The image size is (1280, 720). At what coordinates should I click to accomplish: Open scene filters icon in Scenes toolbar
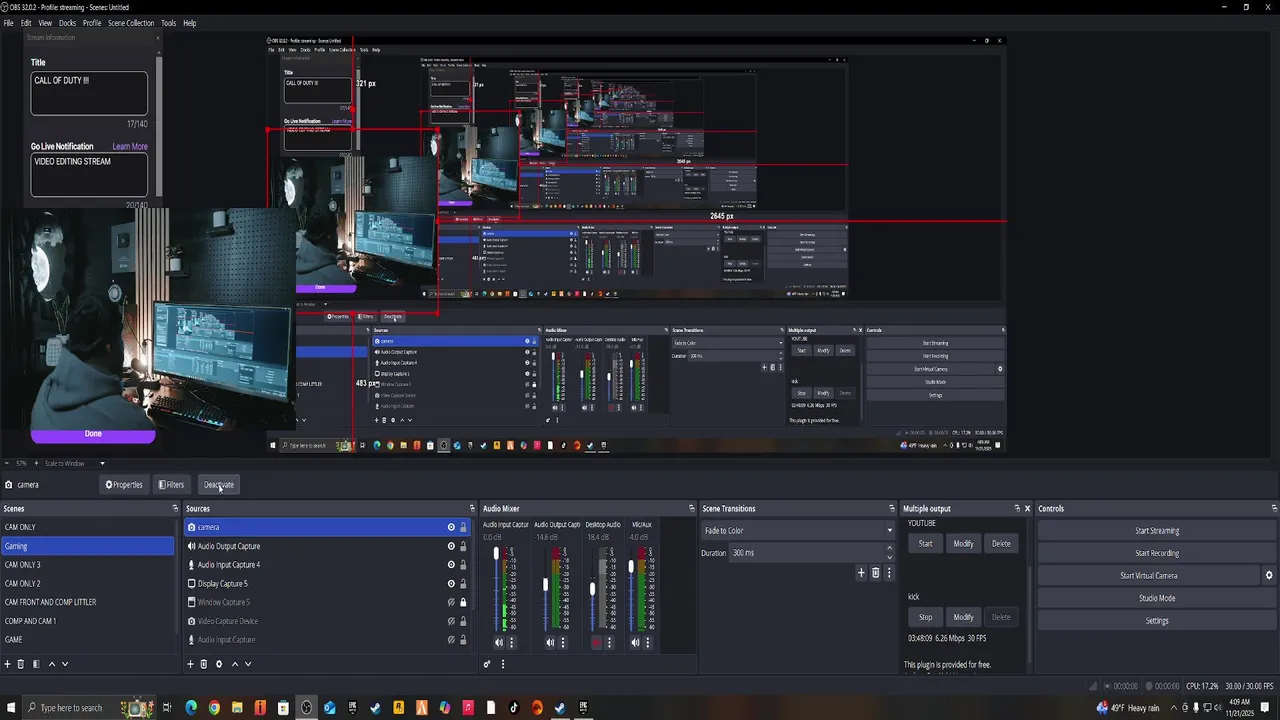pos(36,664)
